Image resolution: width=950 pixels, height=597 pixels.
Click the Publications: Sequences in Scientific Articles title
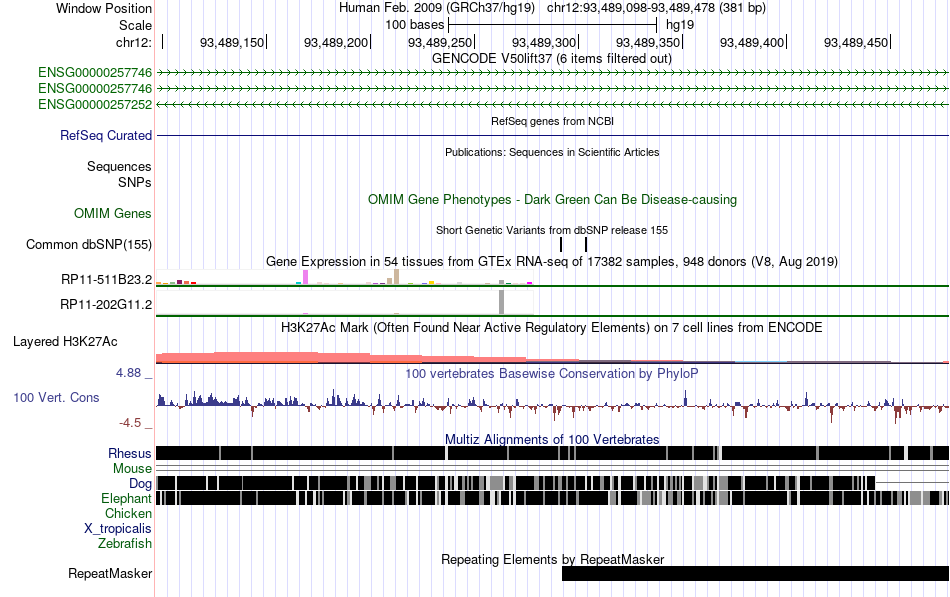coord(552,152)
